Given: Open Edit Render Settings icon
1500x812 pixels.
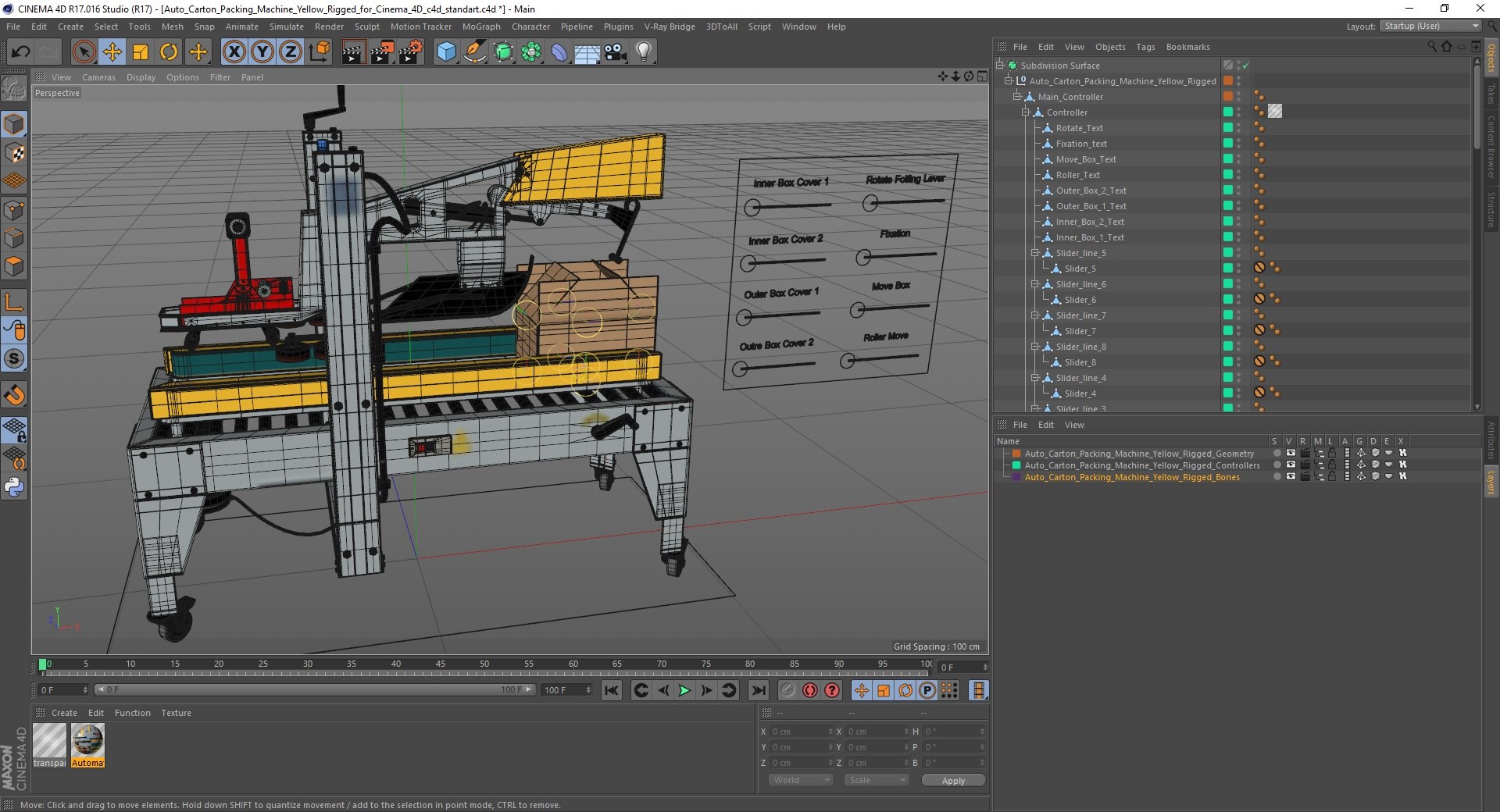Looking at the screenshot, I should pyautogui.click(x=411, y=52).
